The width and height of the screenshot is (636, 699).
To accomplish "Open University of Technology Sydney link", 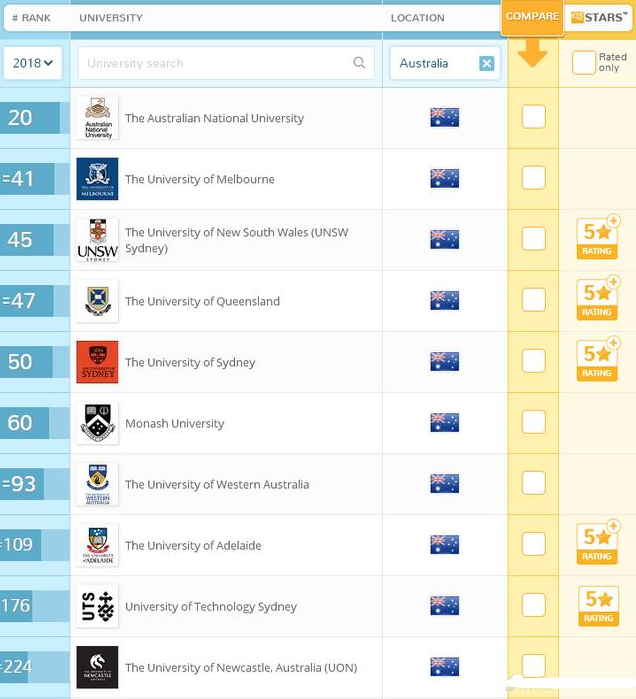I will tap(211, 607).
